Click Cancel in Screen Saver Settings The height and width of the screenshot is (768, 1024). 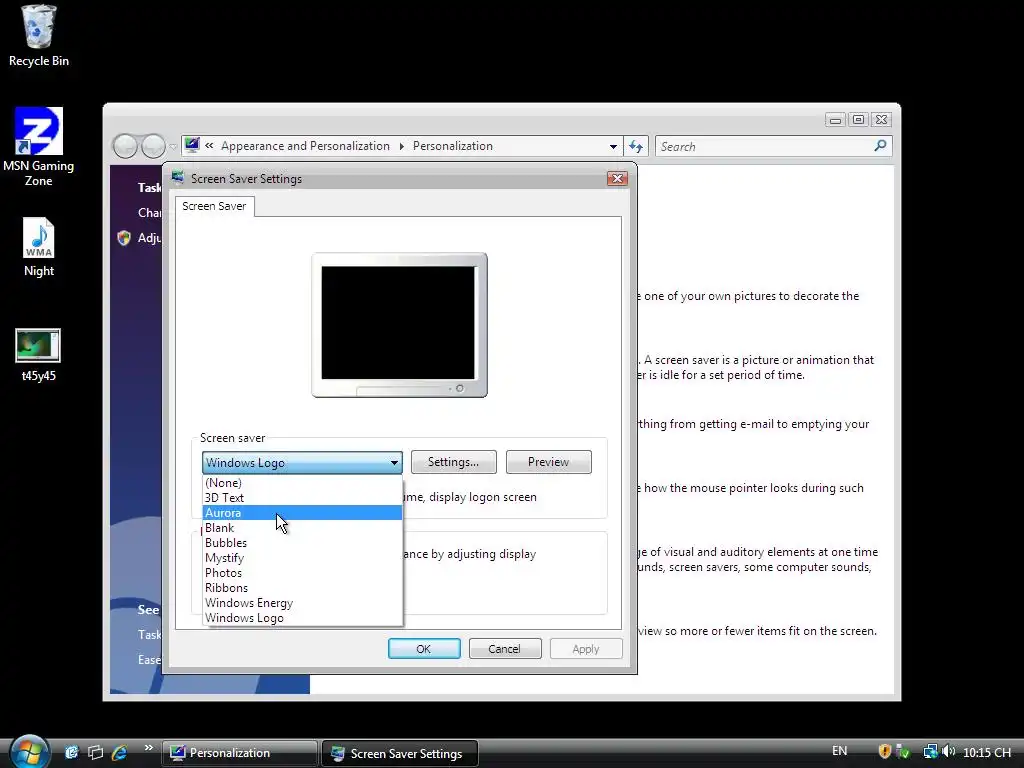[x=505, y=648]
